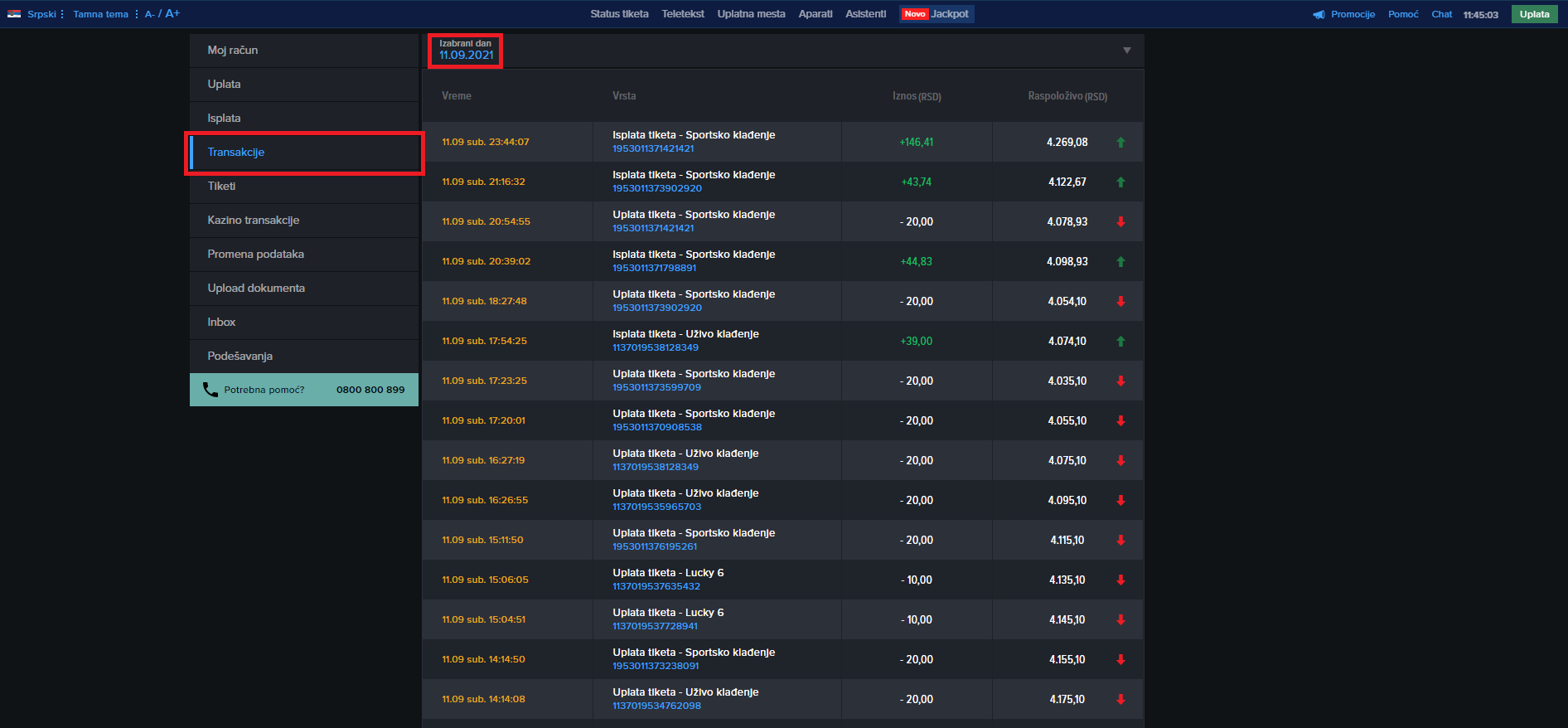The width and height of the screenshot is (1568, 728).
Task: Click the Chat link in header
Action: coord(1441,14)
